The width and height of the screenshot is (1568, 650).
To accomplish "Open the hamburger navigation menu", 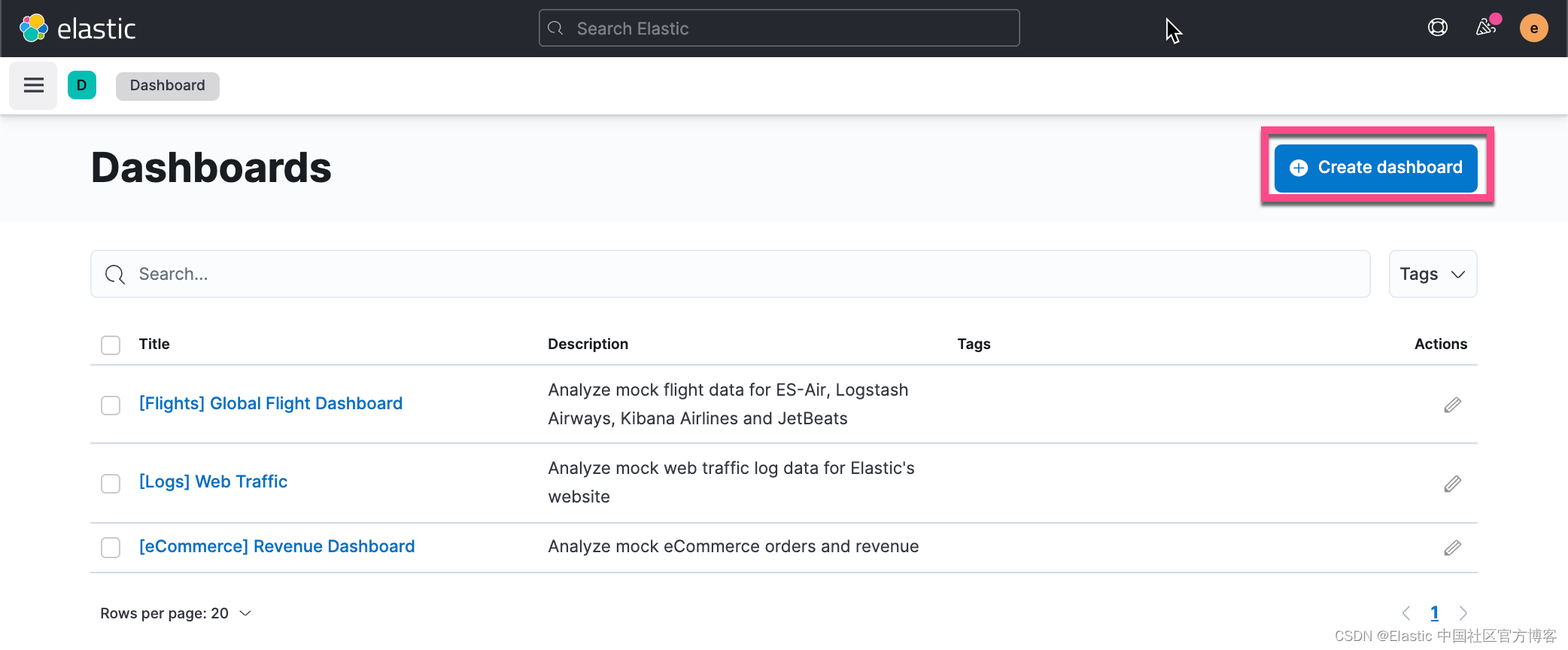I will pos(33,86).
